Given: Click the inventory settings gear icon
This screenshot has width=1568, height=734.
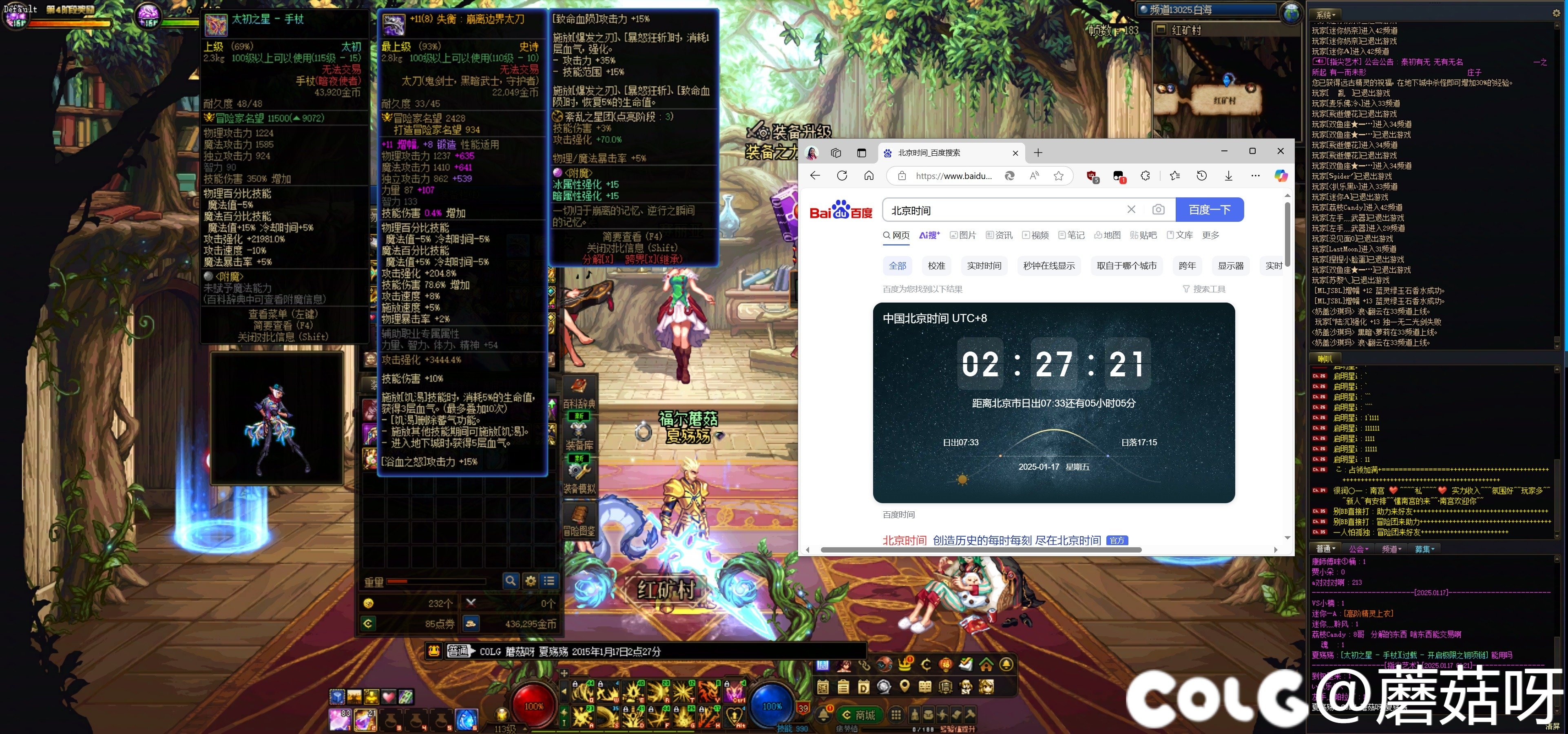Looking at the screenshot, I should [530, 581].
